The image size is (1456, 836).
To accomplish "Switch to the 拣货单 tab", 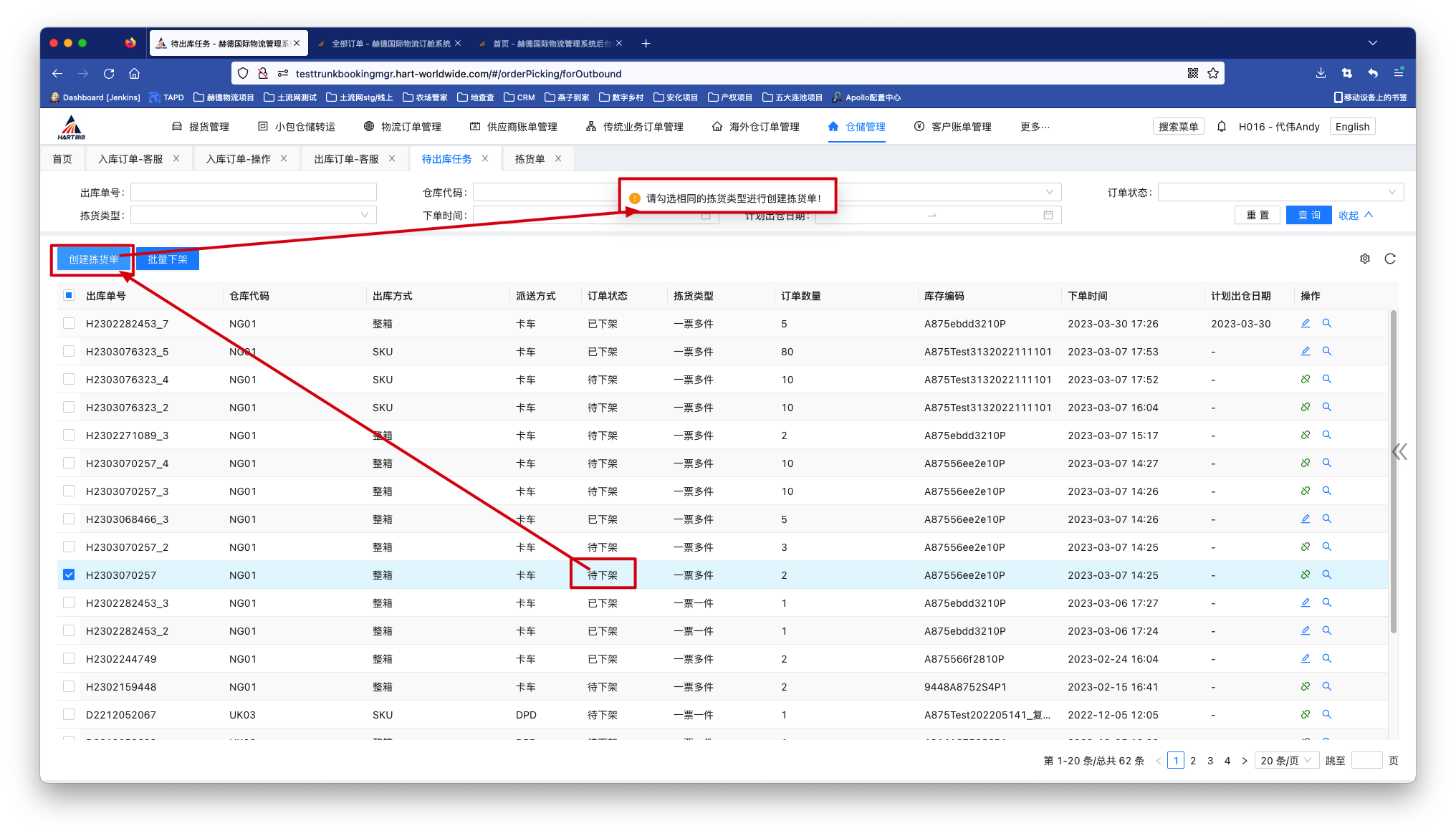I will pyautogui.click(x=530, y=159).
